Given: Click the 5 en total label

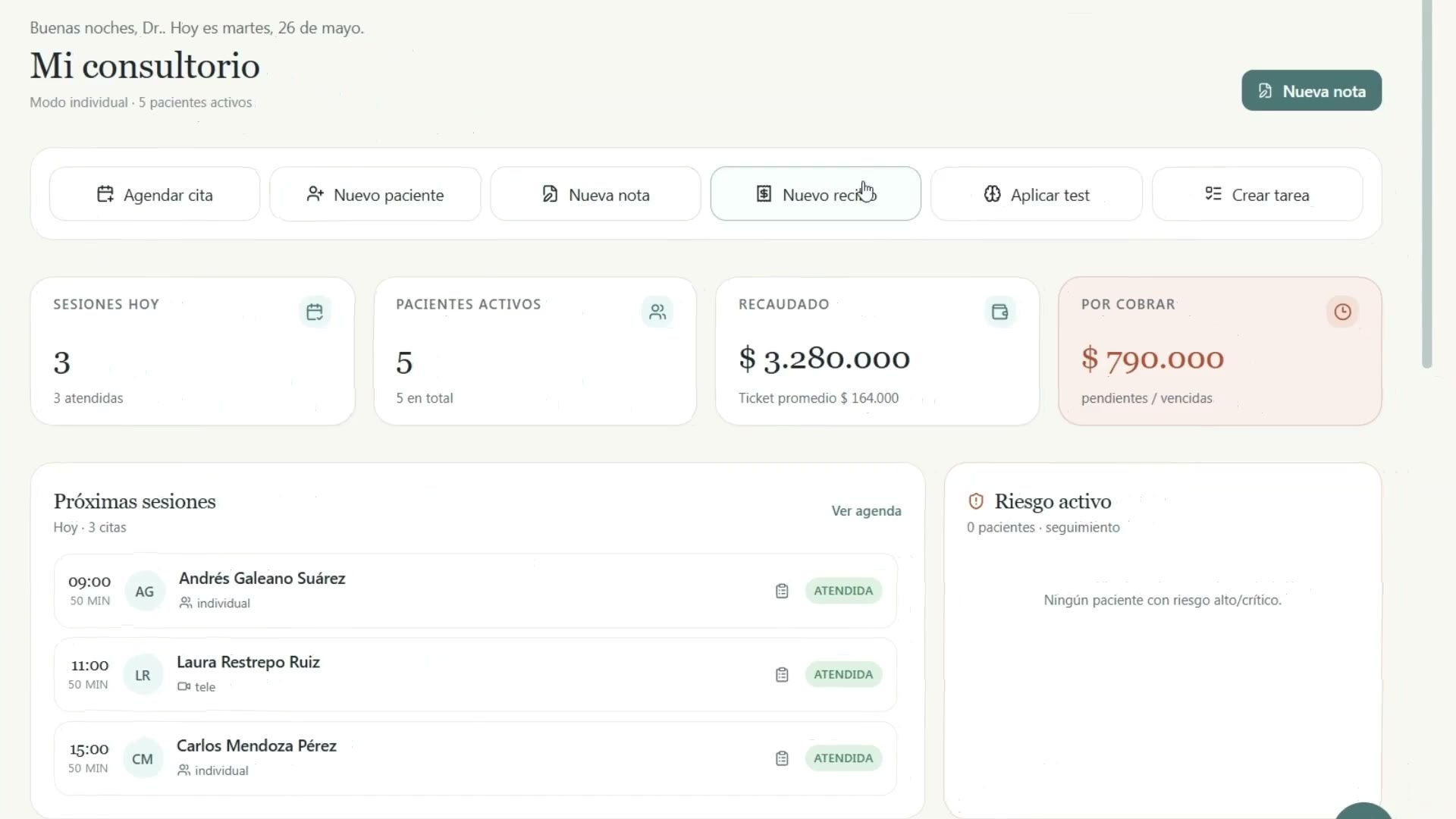Looking at the screenshot, I should [x=424, y=398].
